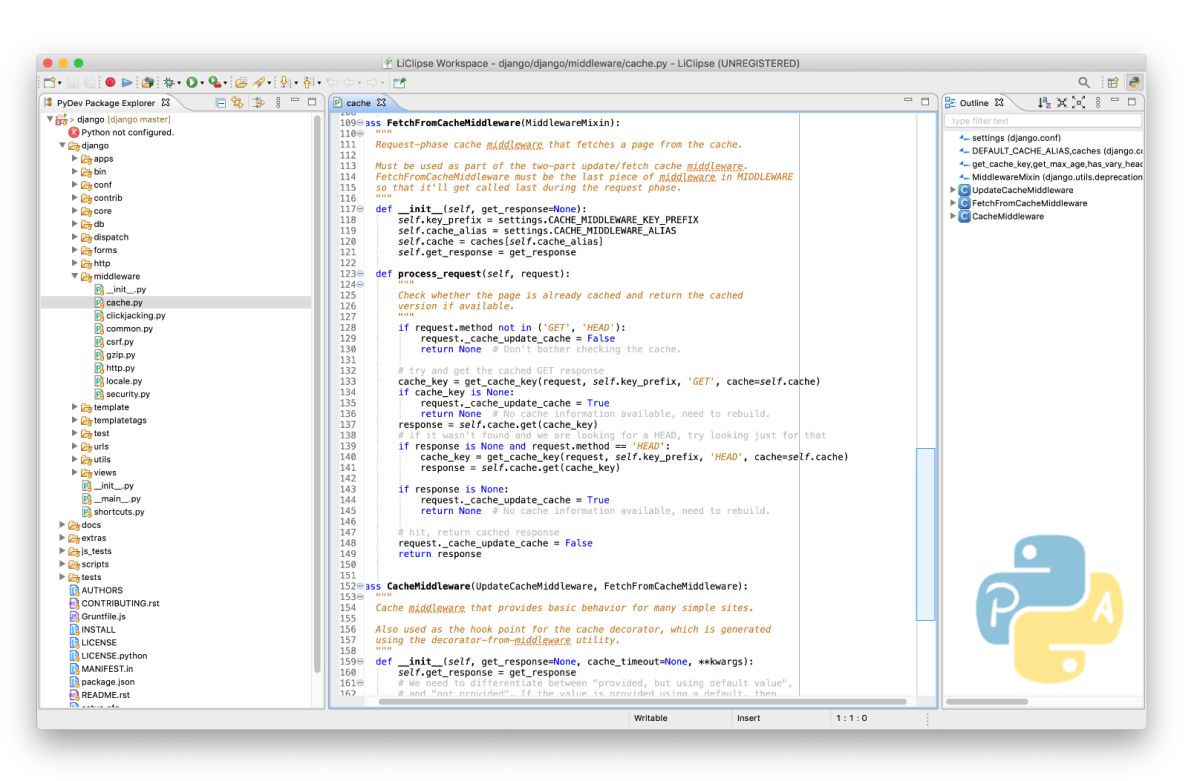Click the 'Insert' status bar entry
The width and height of the screenshot is (1200, 781).
748,718
